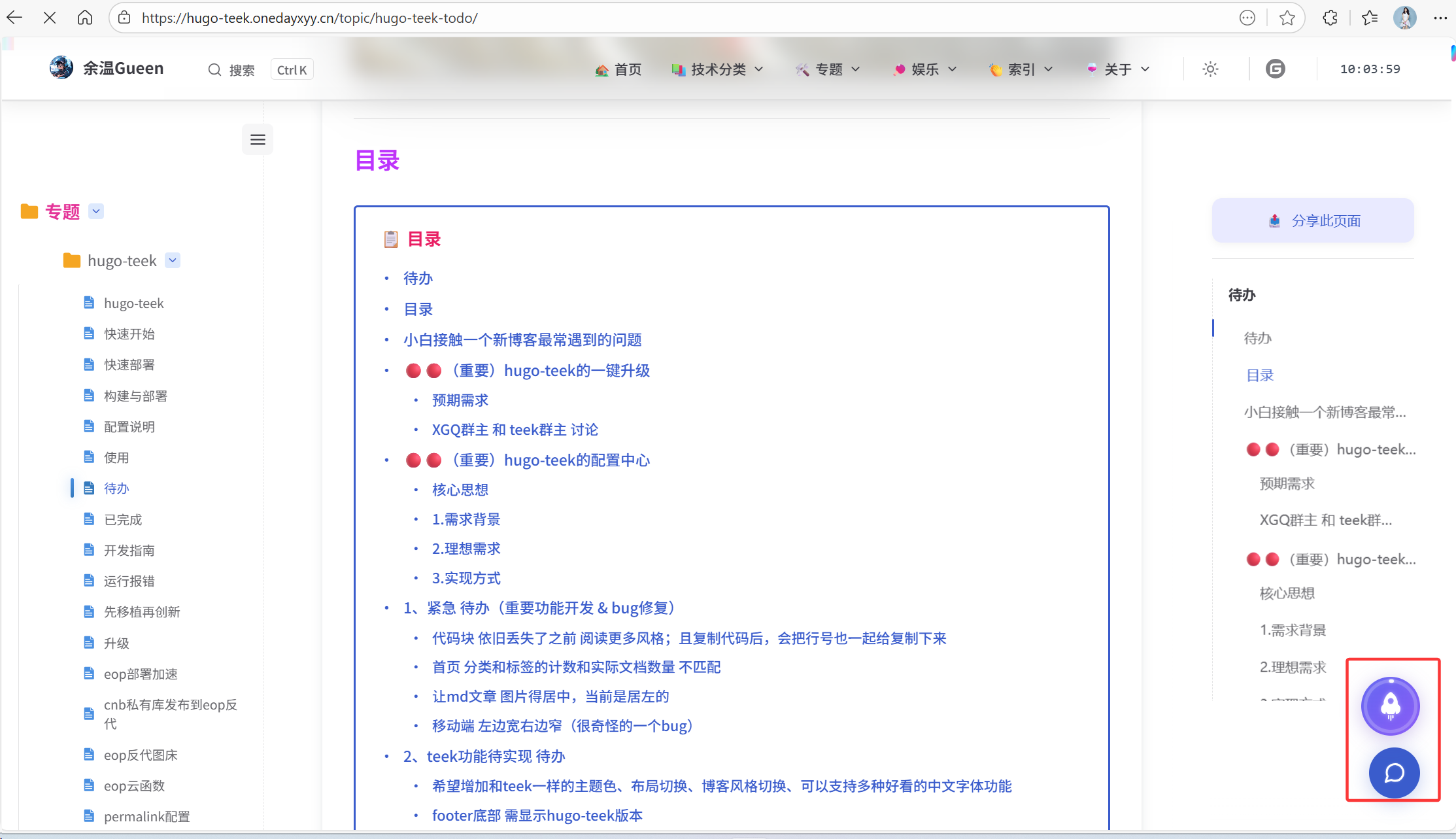
Task: Click the browser home icon
Action: pos(85,18)
